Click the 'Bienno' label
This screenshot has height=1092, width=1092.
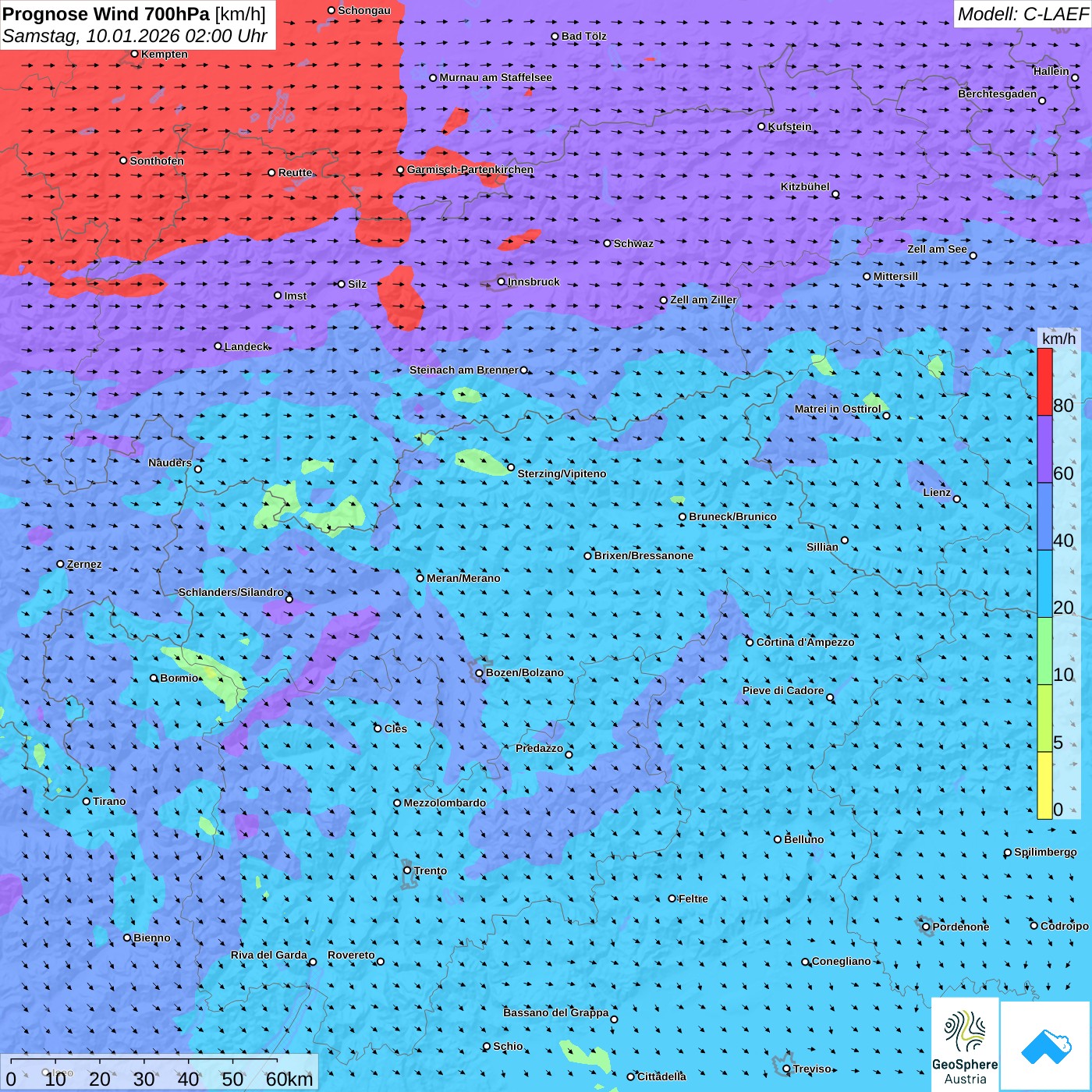pyautogui.click(x=151, y=938)
